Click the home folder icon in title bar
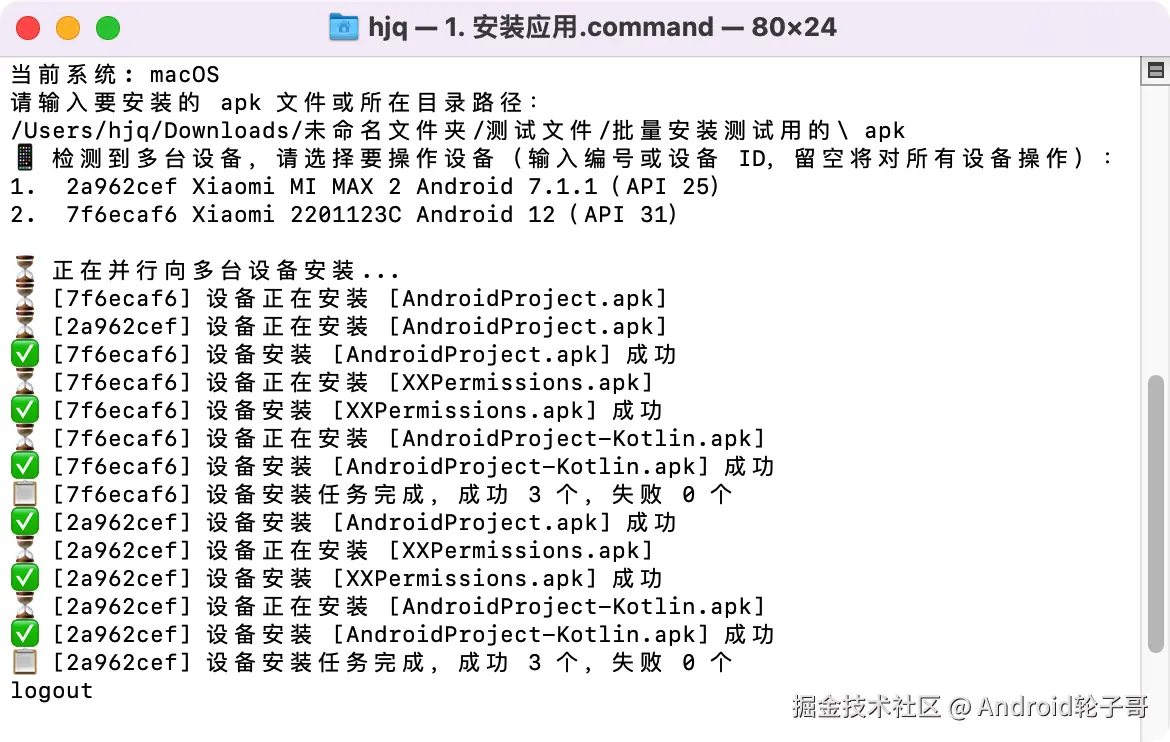The height and width of the screenshot is (742, 1170). click(x=343, y=28)
